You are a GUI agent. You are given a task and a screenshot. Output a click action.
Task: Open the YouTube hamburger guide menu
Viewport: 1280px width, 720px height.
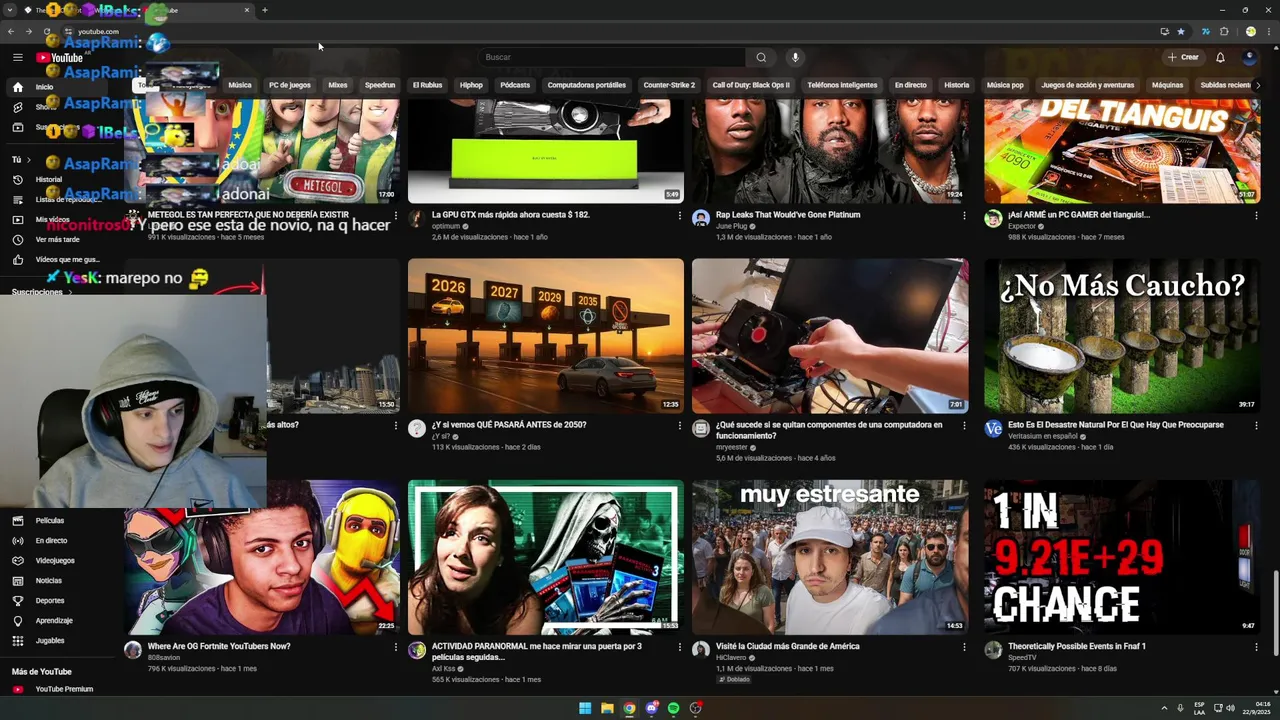click(x=17, y=57)
